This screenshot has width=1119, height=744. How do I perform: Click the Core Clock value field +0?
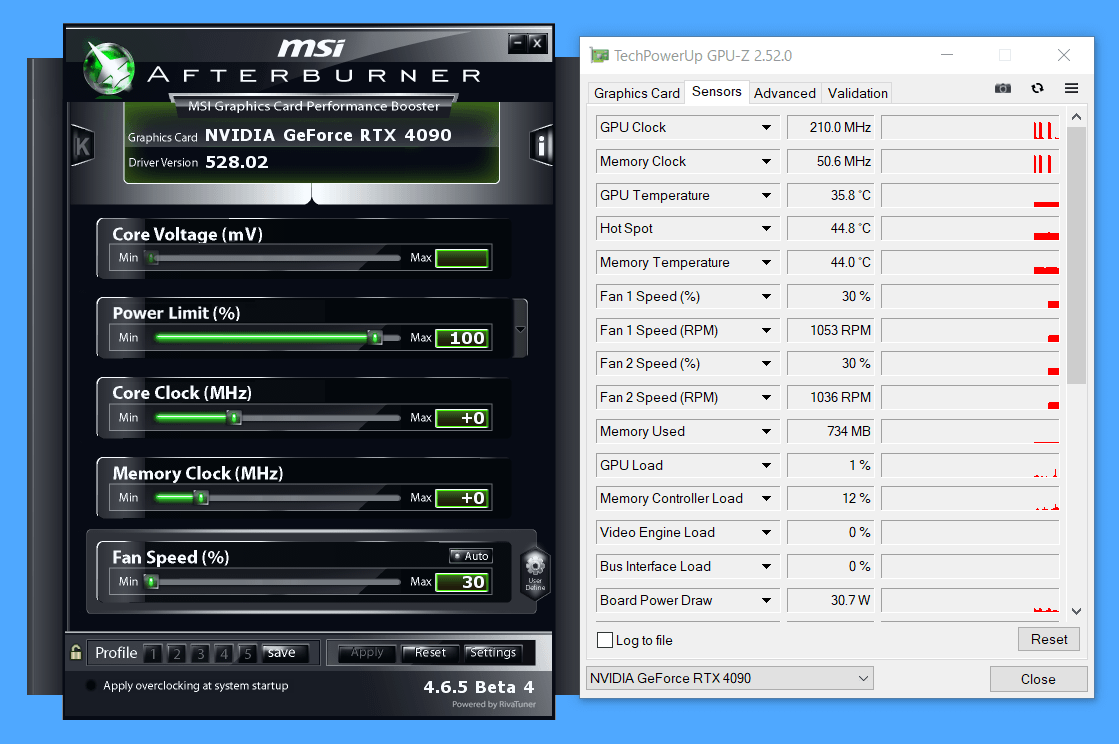[x=462, y=418]
